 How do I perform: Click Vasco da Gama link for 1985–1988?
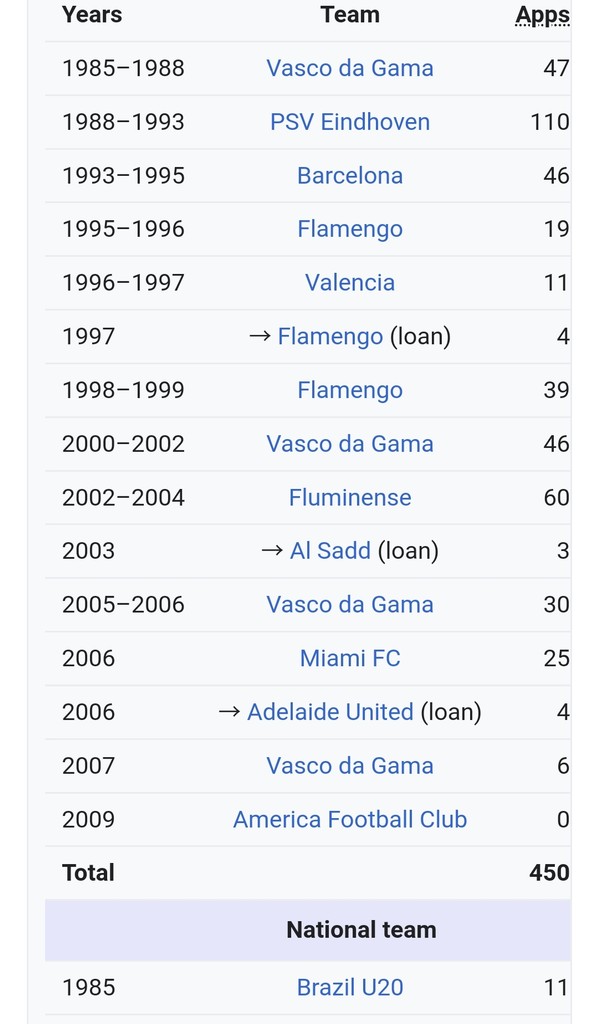tap(350, 69)
